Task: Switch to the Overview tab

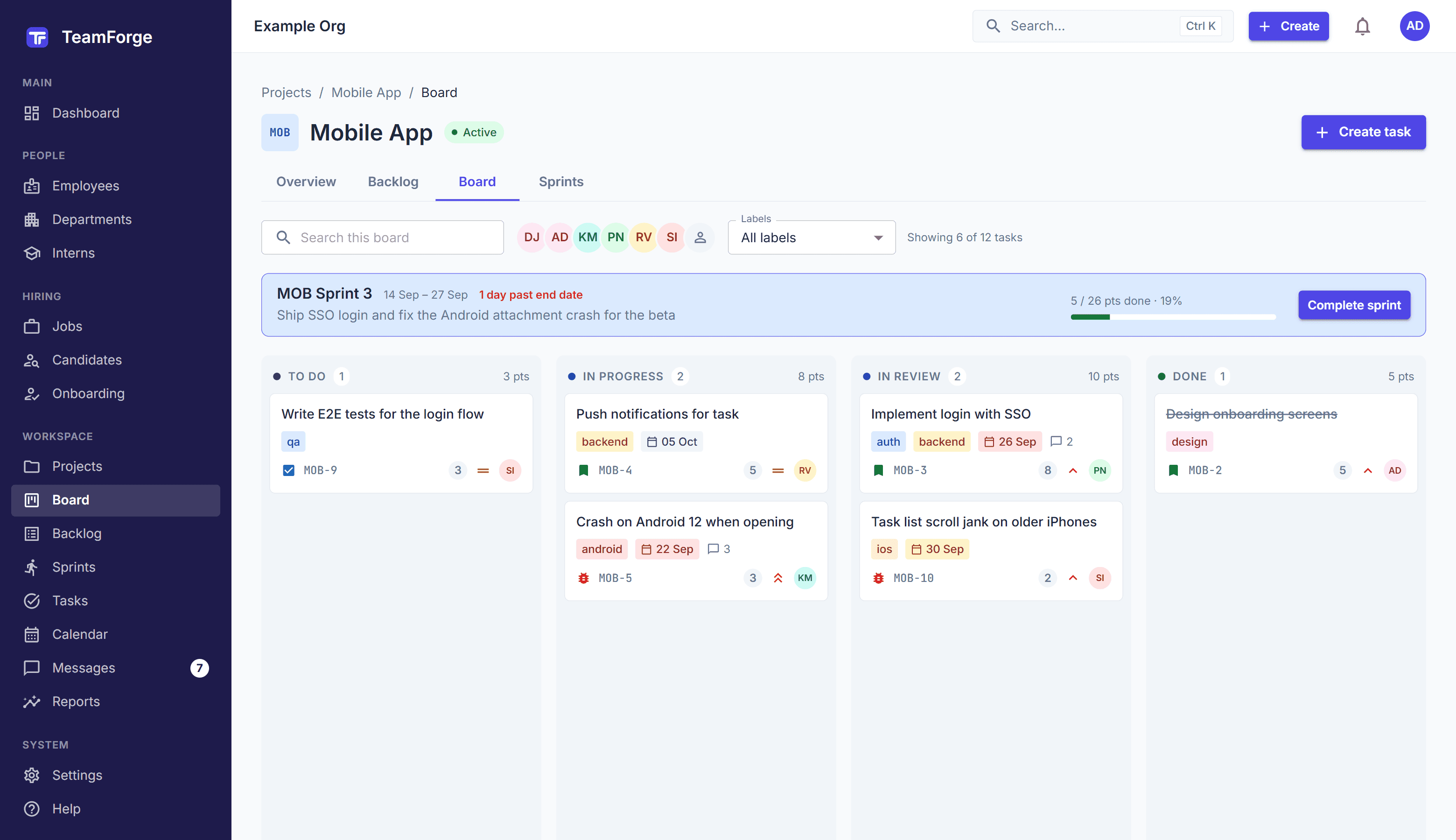Action: [x=306, y=182]
